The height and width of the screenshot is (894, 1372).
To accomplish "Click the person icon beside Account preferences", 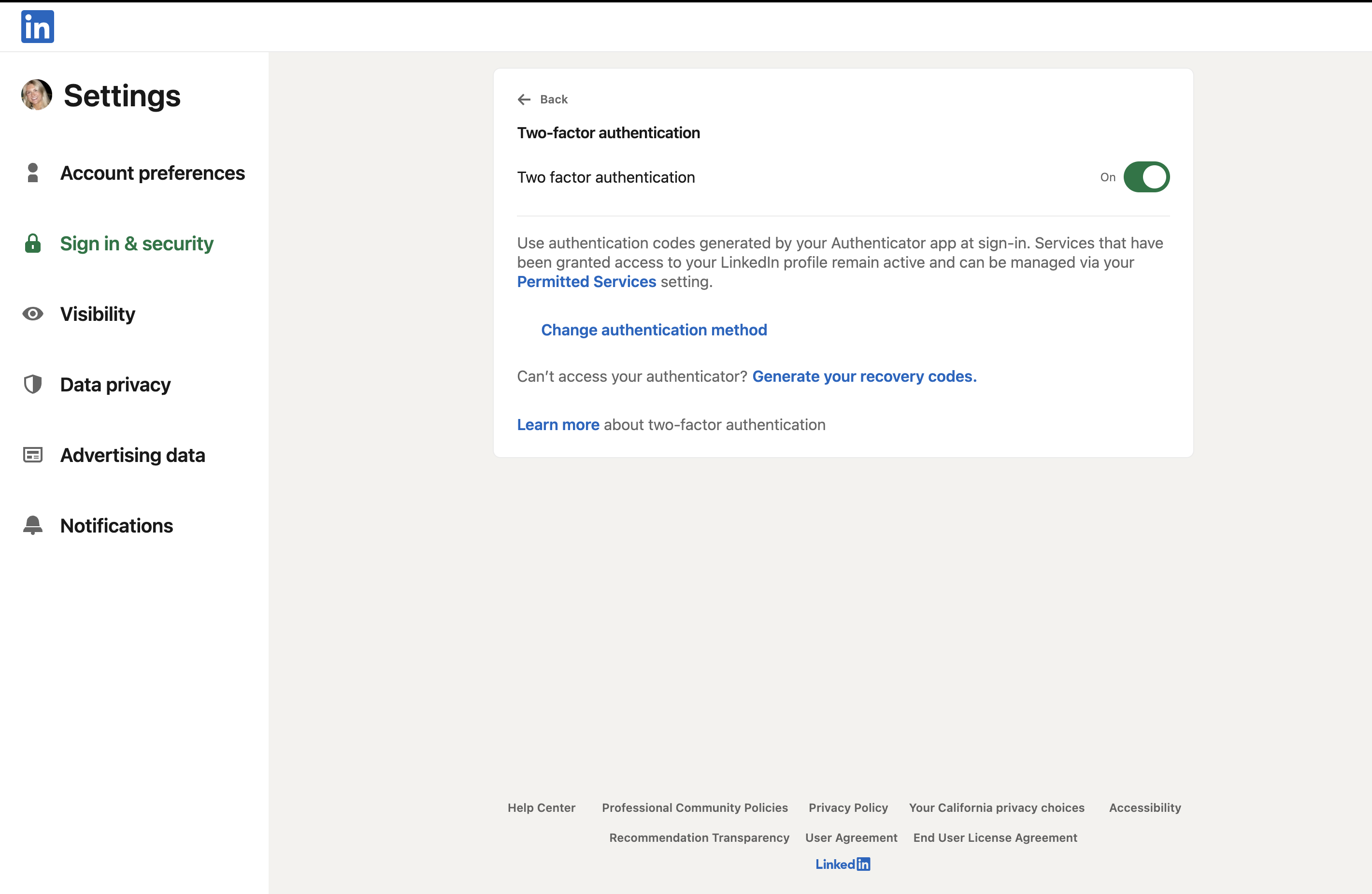I will (x=32, y=173).
